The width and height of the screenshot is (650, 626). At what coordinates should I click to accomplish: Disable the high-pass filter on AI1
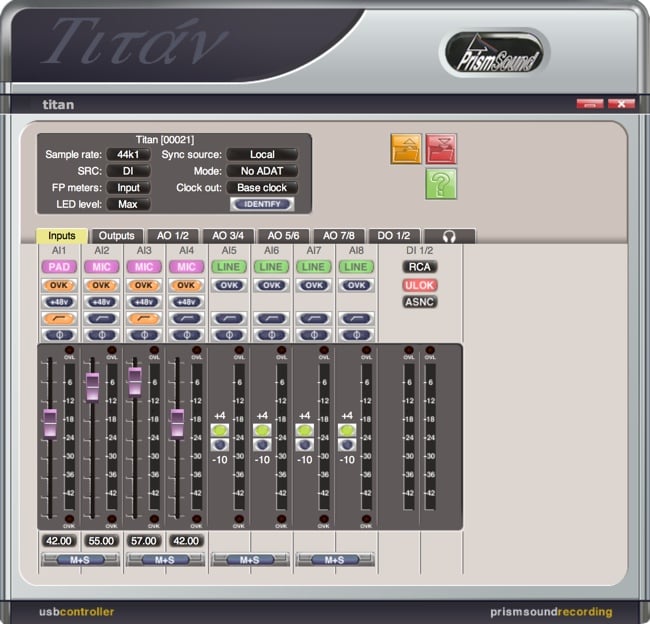coord(59,318)
